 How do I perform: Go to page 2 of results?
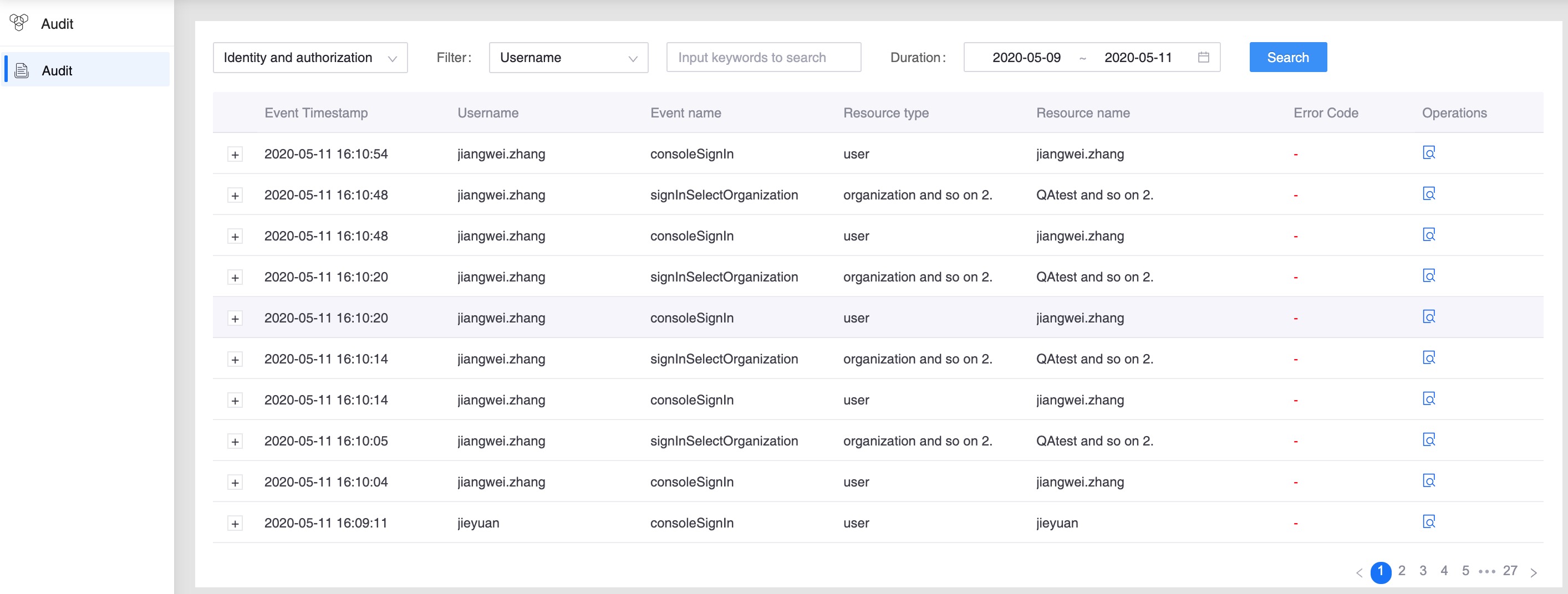pos(1402,571)
